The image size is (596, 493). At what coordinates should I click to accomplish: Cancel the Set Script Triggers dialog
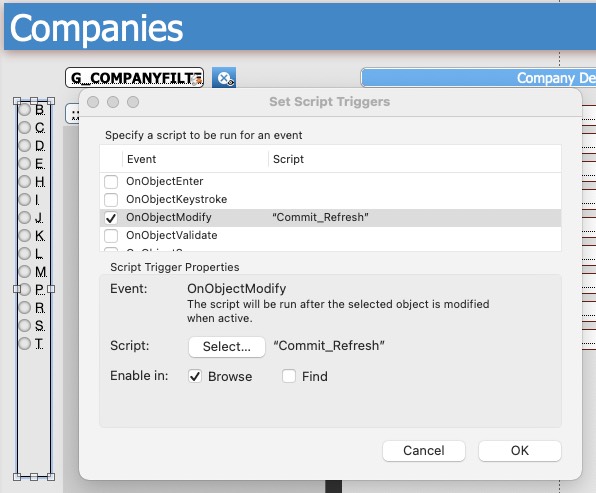pos(424,451)
